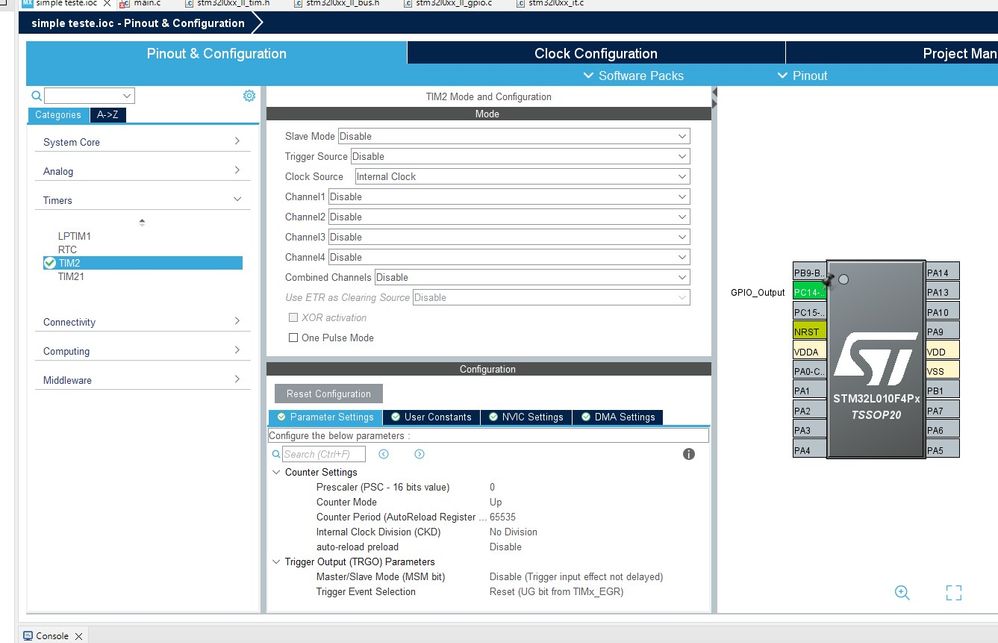Select TIM21 in the Timers list

pos(71,276)
